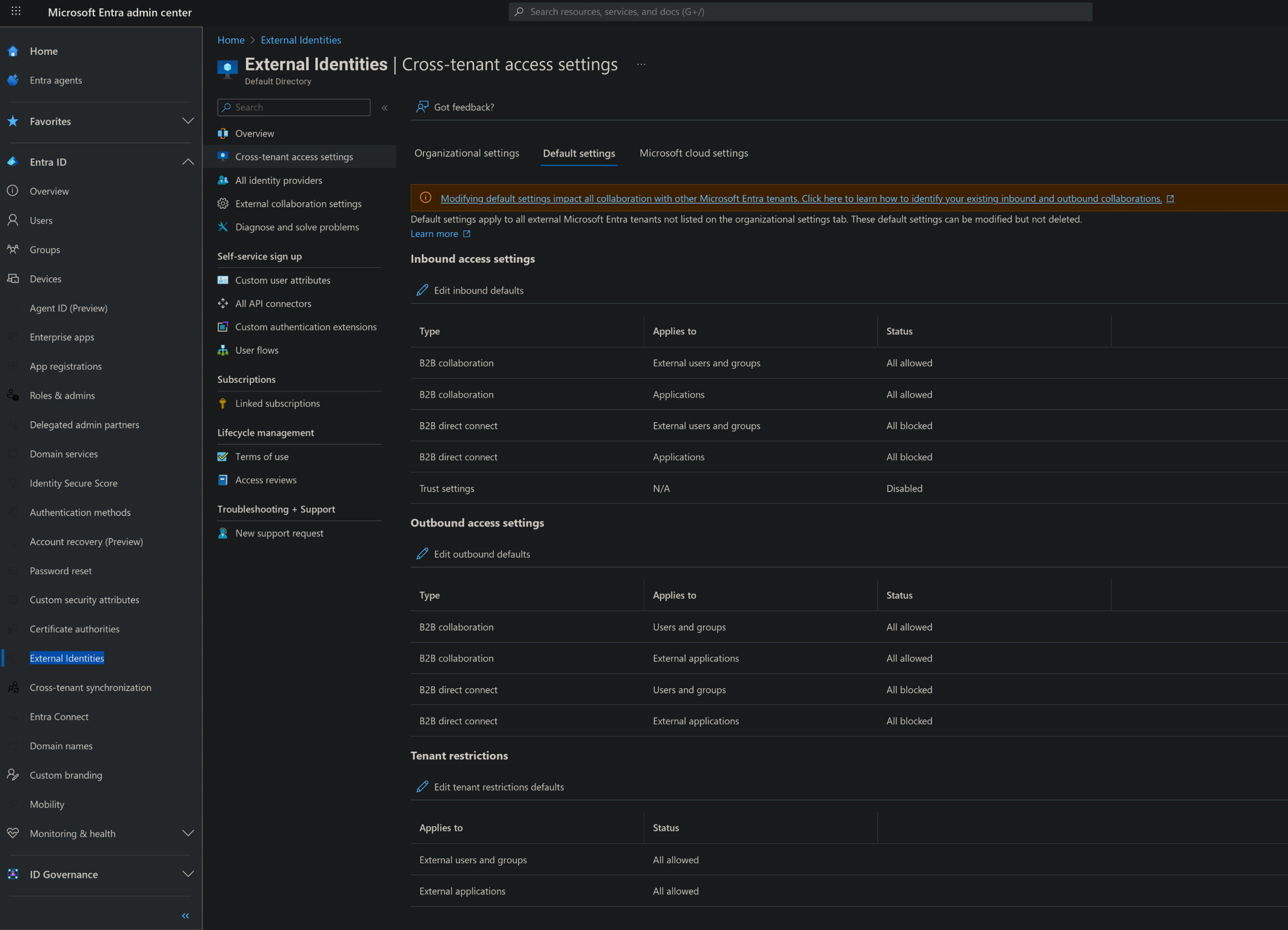The image size is (1288, 930).
Task: Switch to Microsoft cloud settings tab
Action: pos(694,152)
